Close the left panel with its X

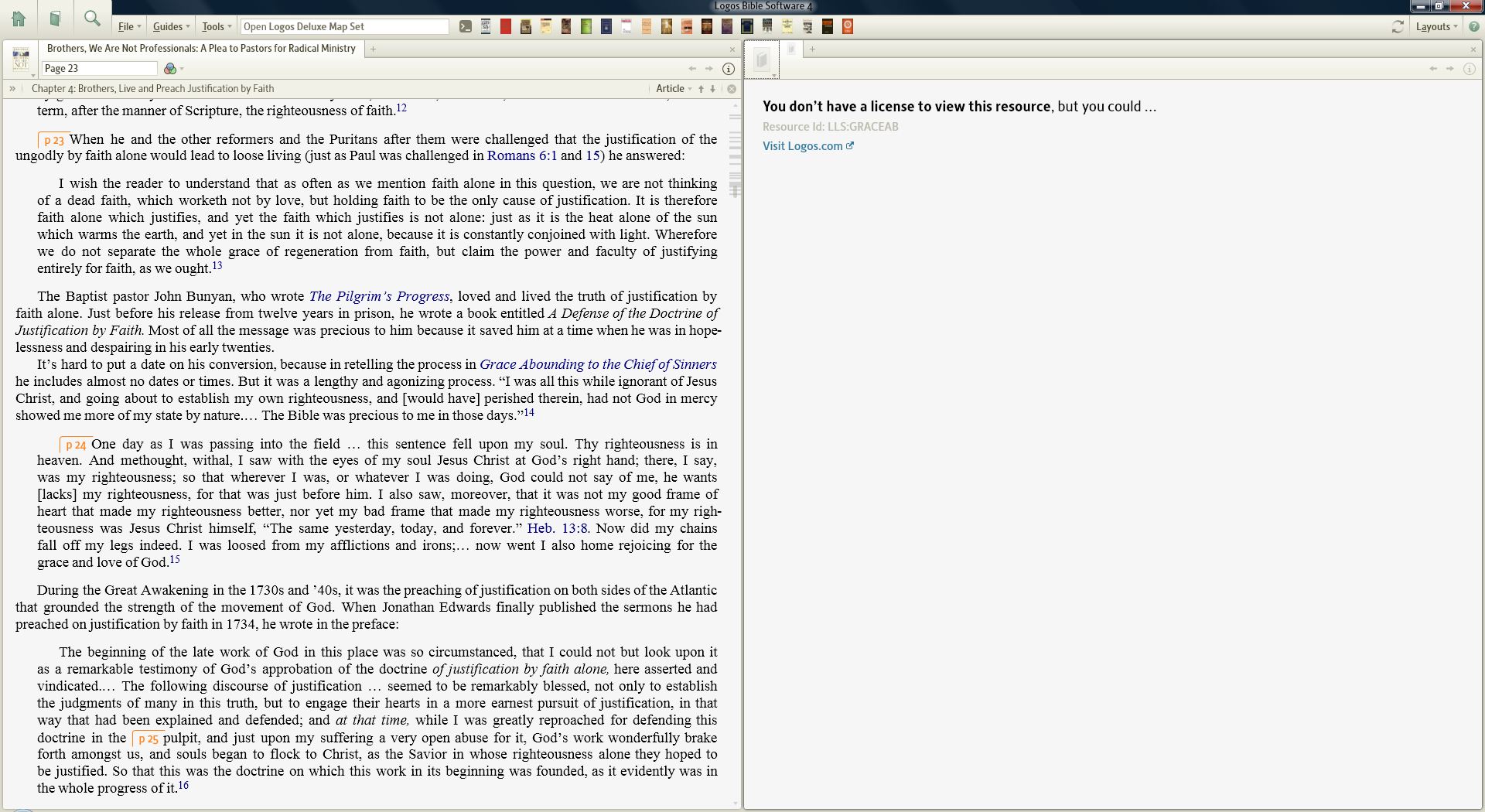point(732,49)
